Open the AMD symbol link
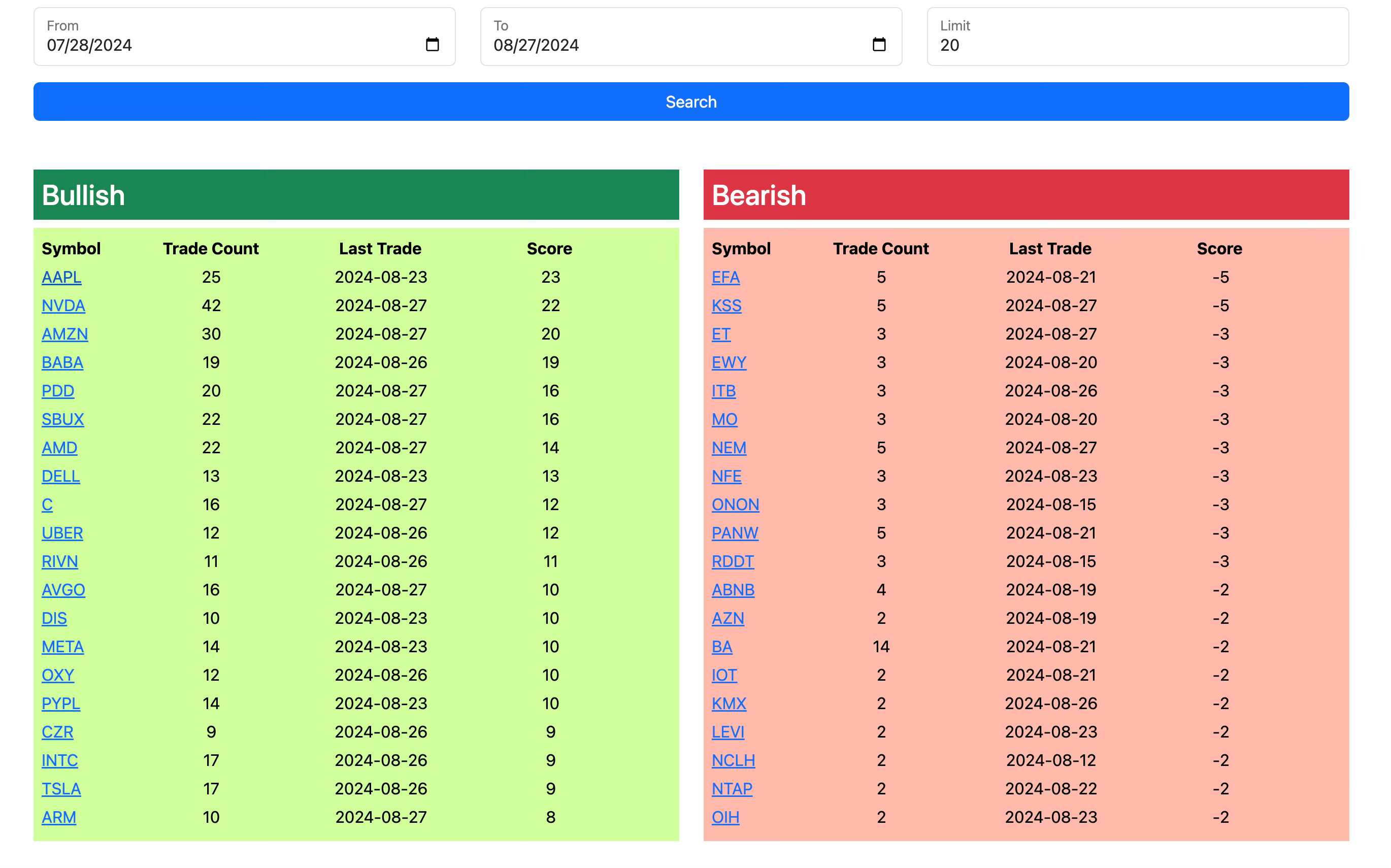 click(x=60, y=448)
